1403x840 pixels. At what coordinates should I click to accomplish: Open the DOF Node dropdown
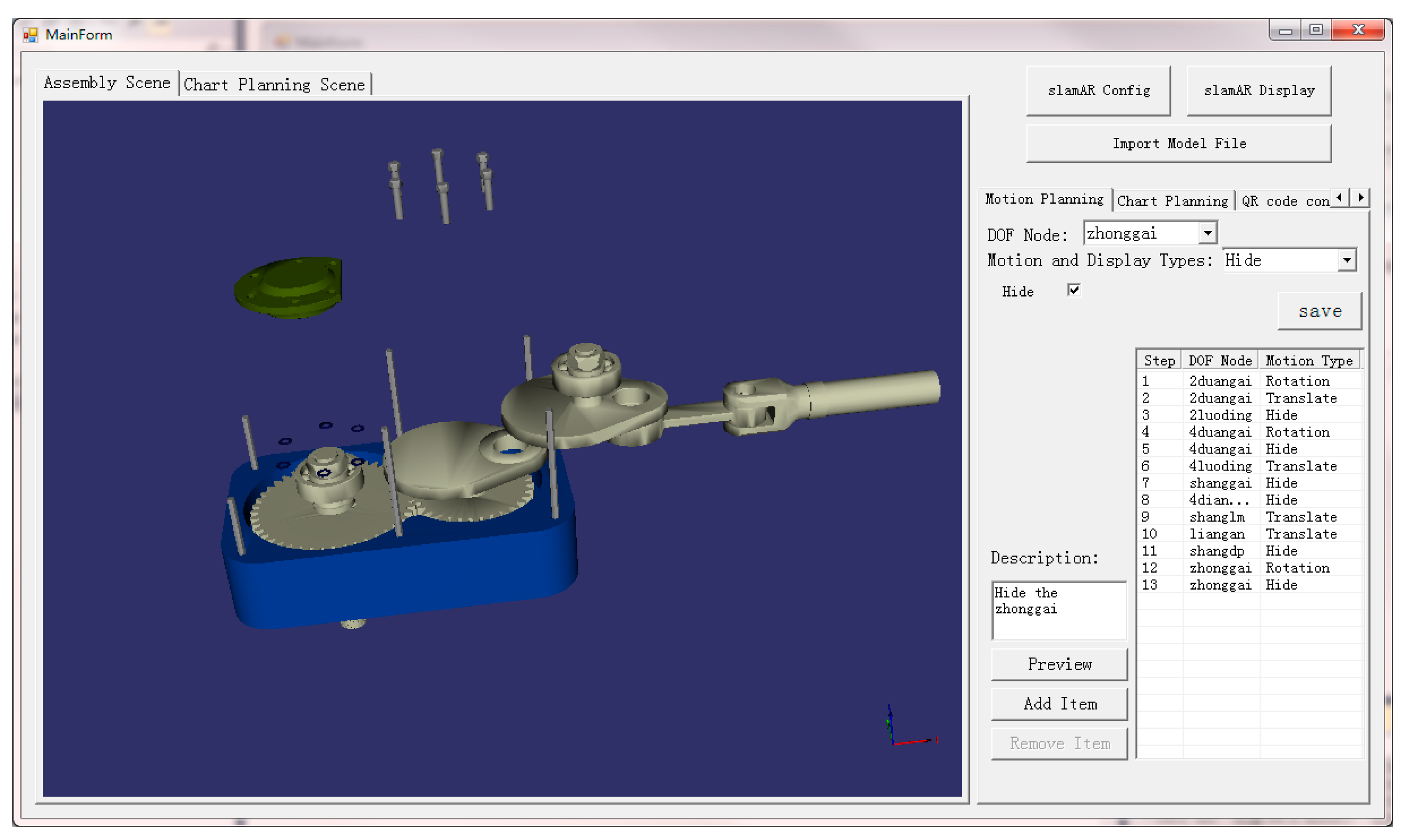pyautogui.click(x=1207, y=233)
